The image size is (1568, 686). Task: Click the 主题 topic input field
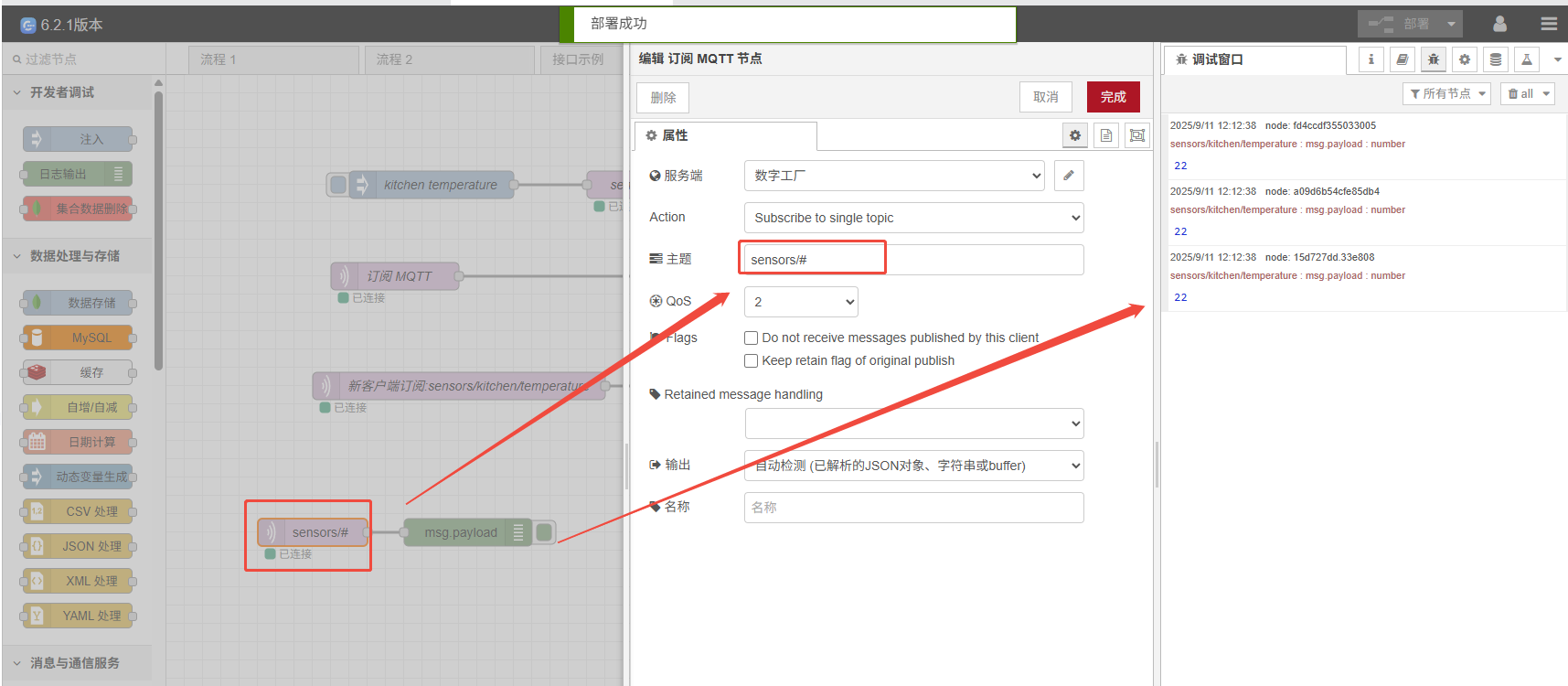(914, 260)
